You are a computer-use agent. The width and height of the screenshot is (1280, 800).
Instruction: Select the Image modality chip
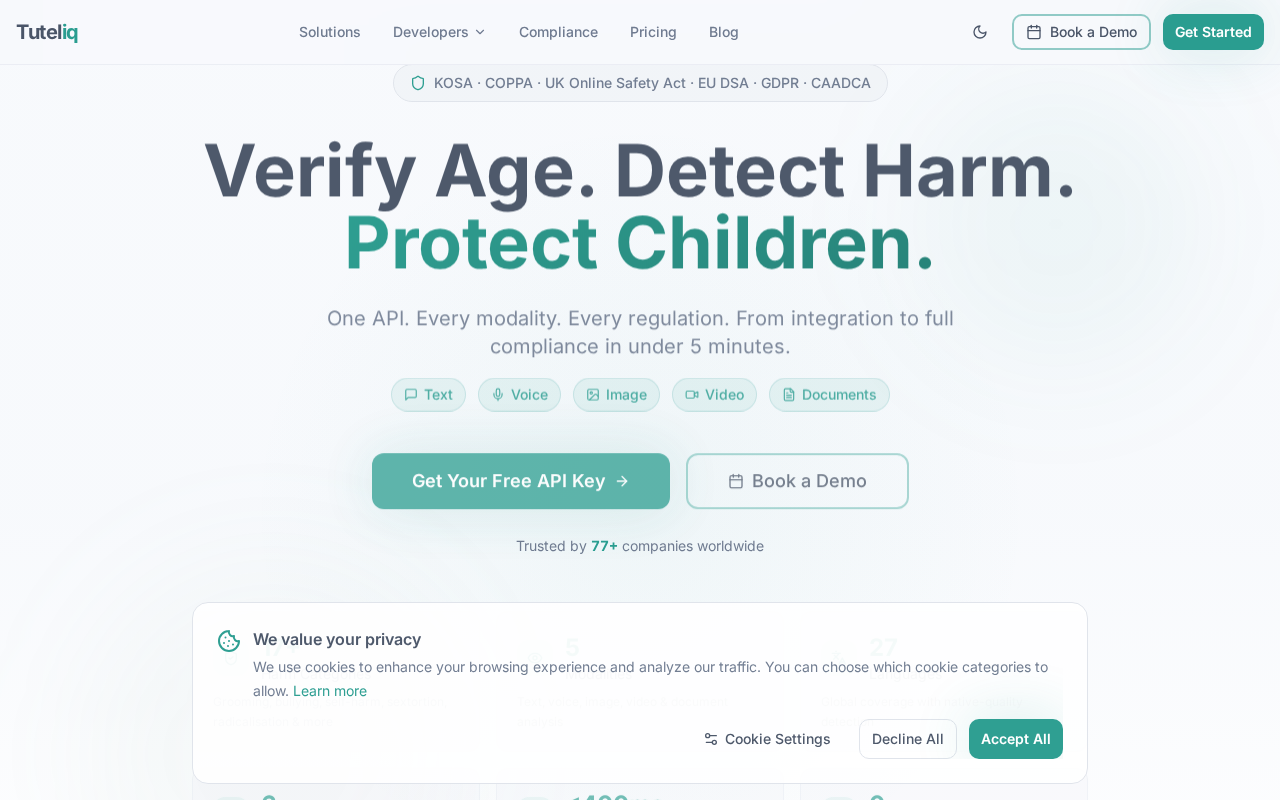tap(616, 395)
